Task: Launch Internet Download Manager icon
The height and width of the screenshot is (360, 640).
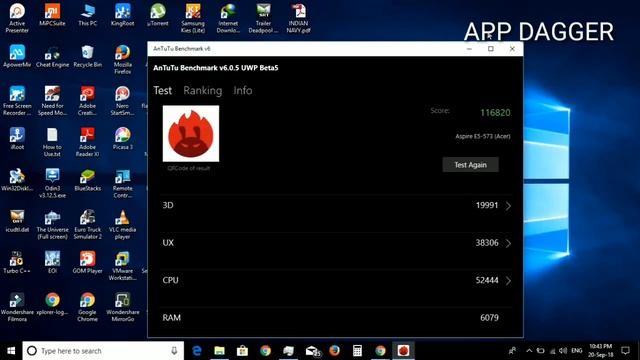Action: [x=228, y=18]
